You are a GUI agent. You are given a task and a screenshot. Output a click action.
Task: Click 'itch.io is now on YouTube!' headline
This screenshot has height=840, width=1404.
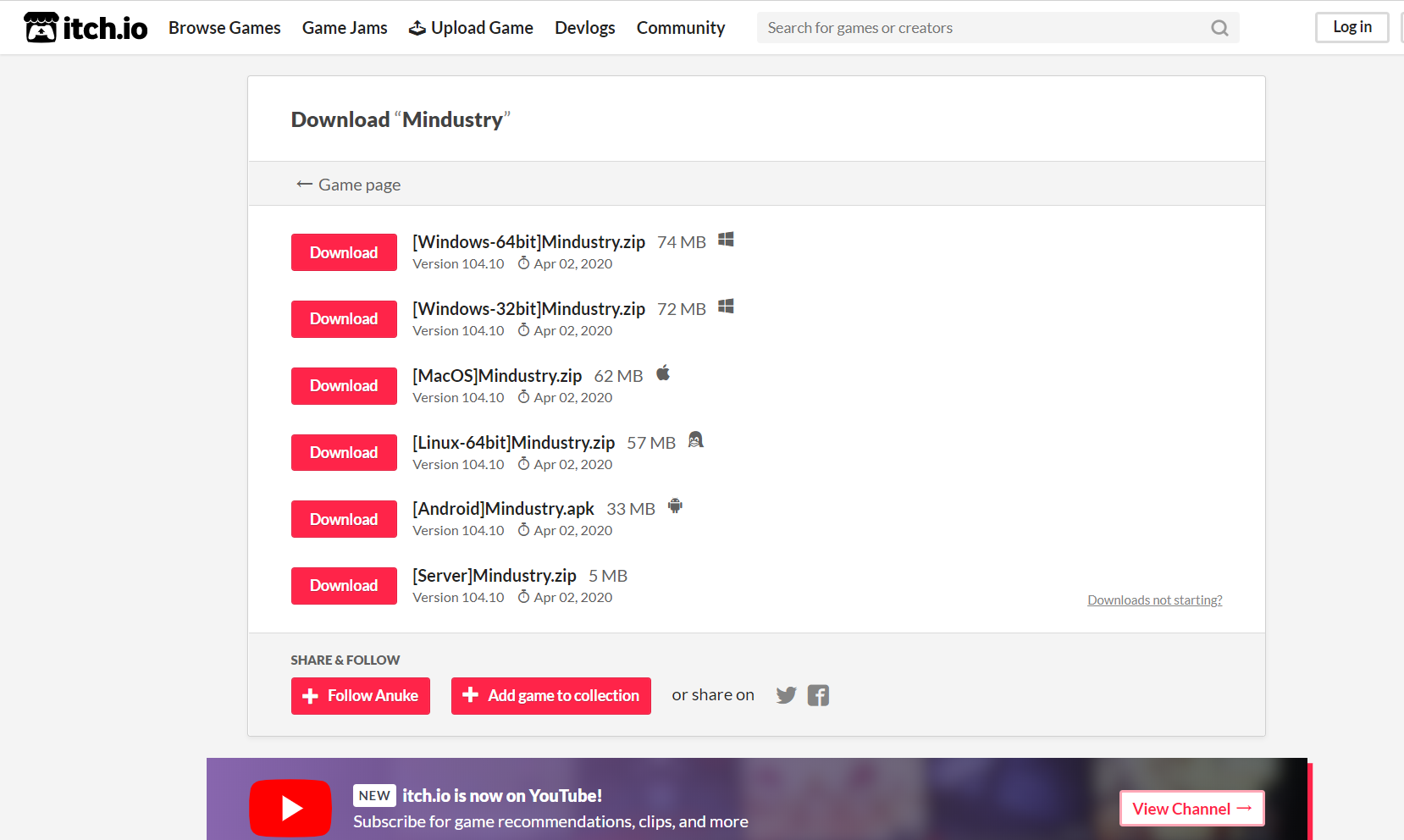502,796
